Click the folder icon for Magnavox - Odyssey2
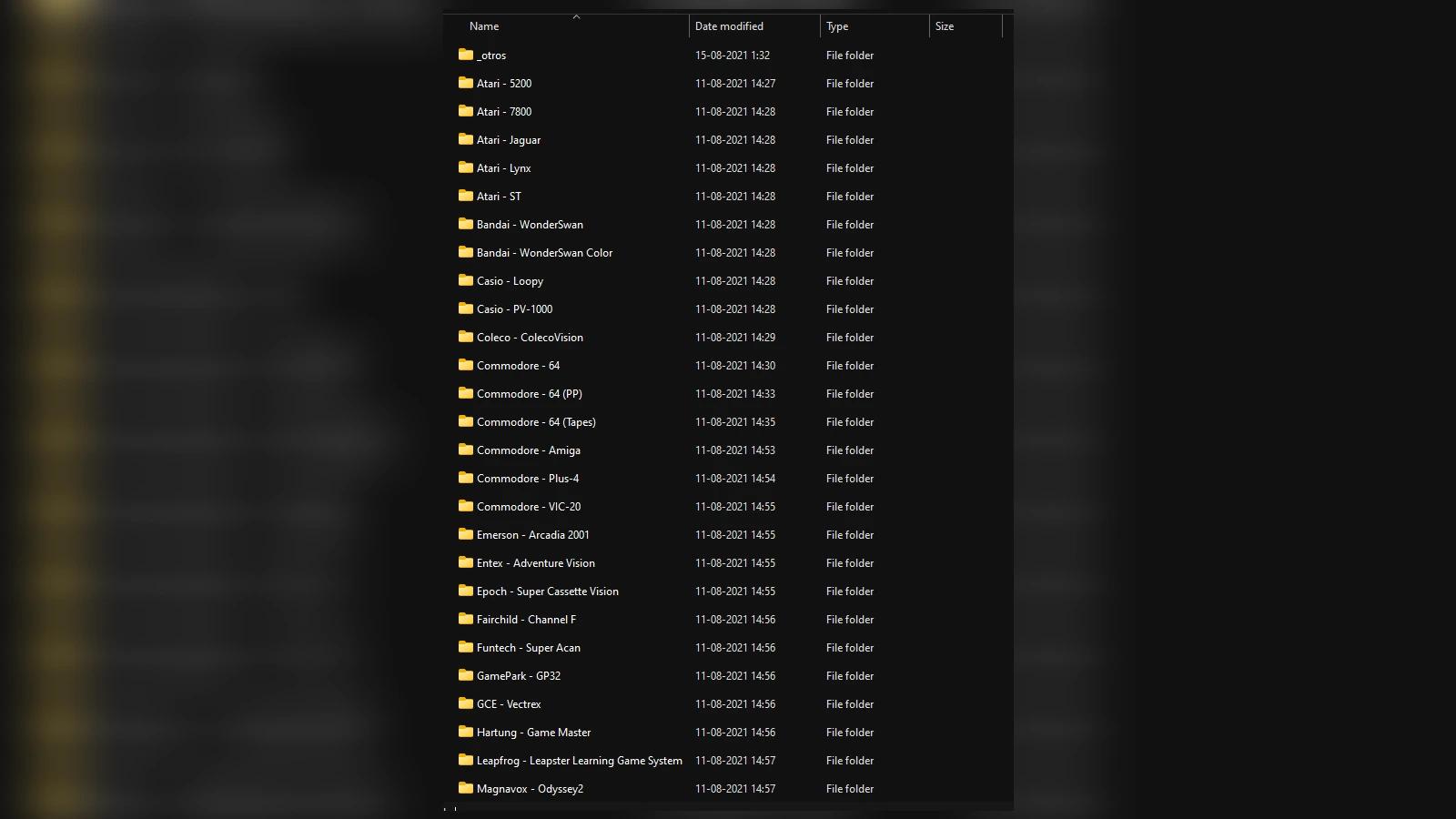The width and height of the screenshot is (1456, 819). point(464,788)
